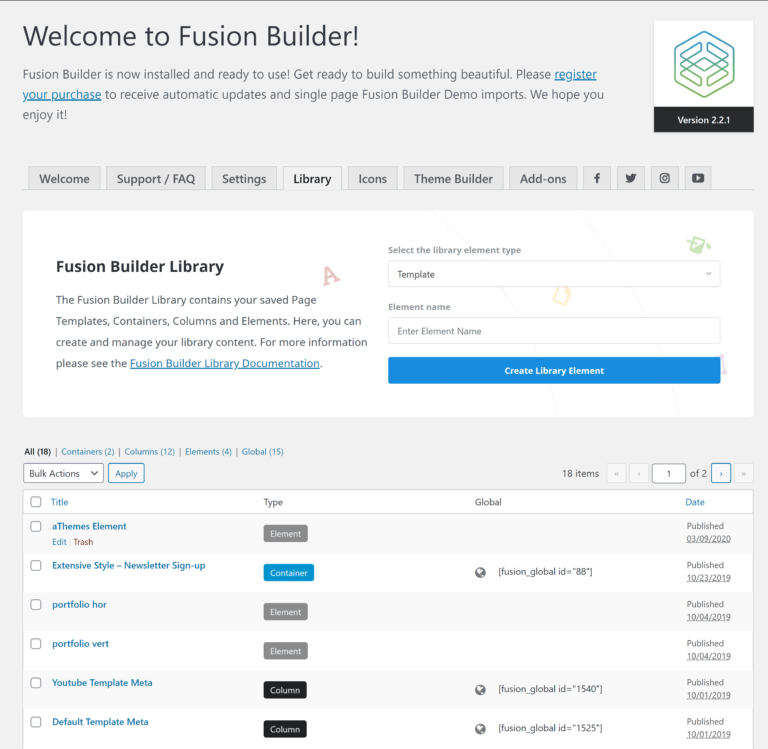
Task: Click Edit under aThemes Element
Action: click(x=59, y=542)
